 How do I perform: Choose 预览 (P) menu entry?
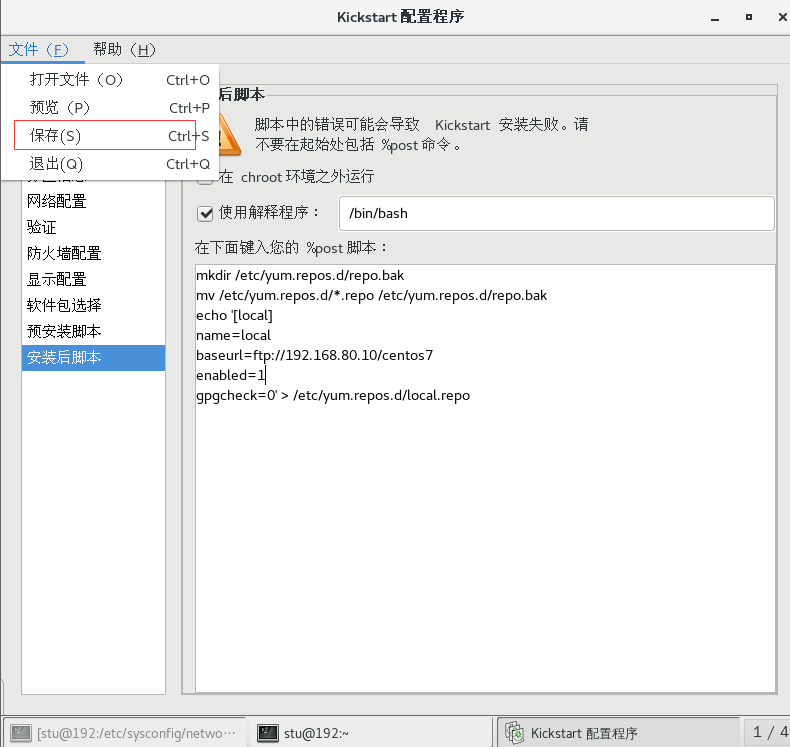110,107
